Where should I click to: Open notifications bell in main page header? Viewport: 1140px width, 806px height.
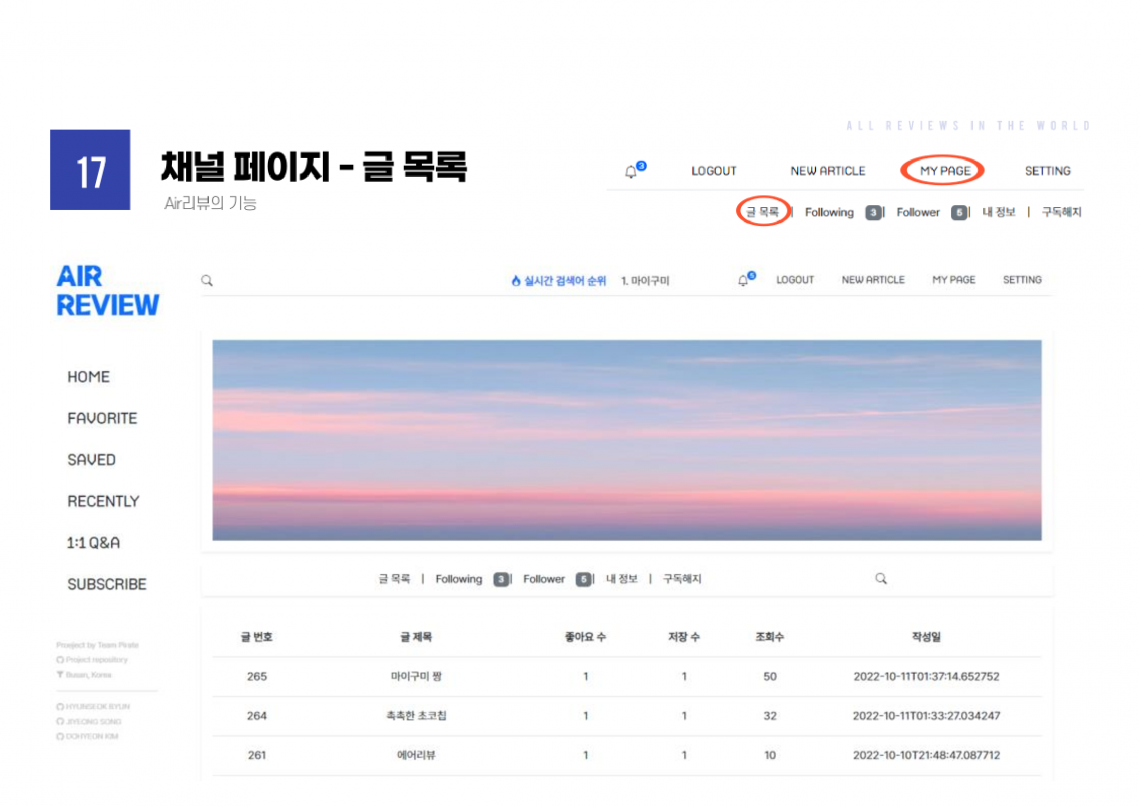click(x=742, y=281)
